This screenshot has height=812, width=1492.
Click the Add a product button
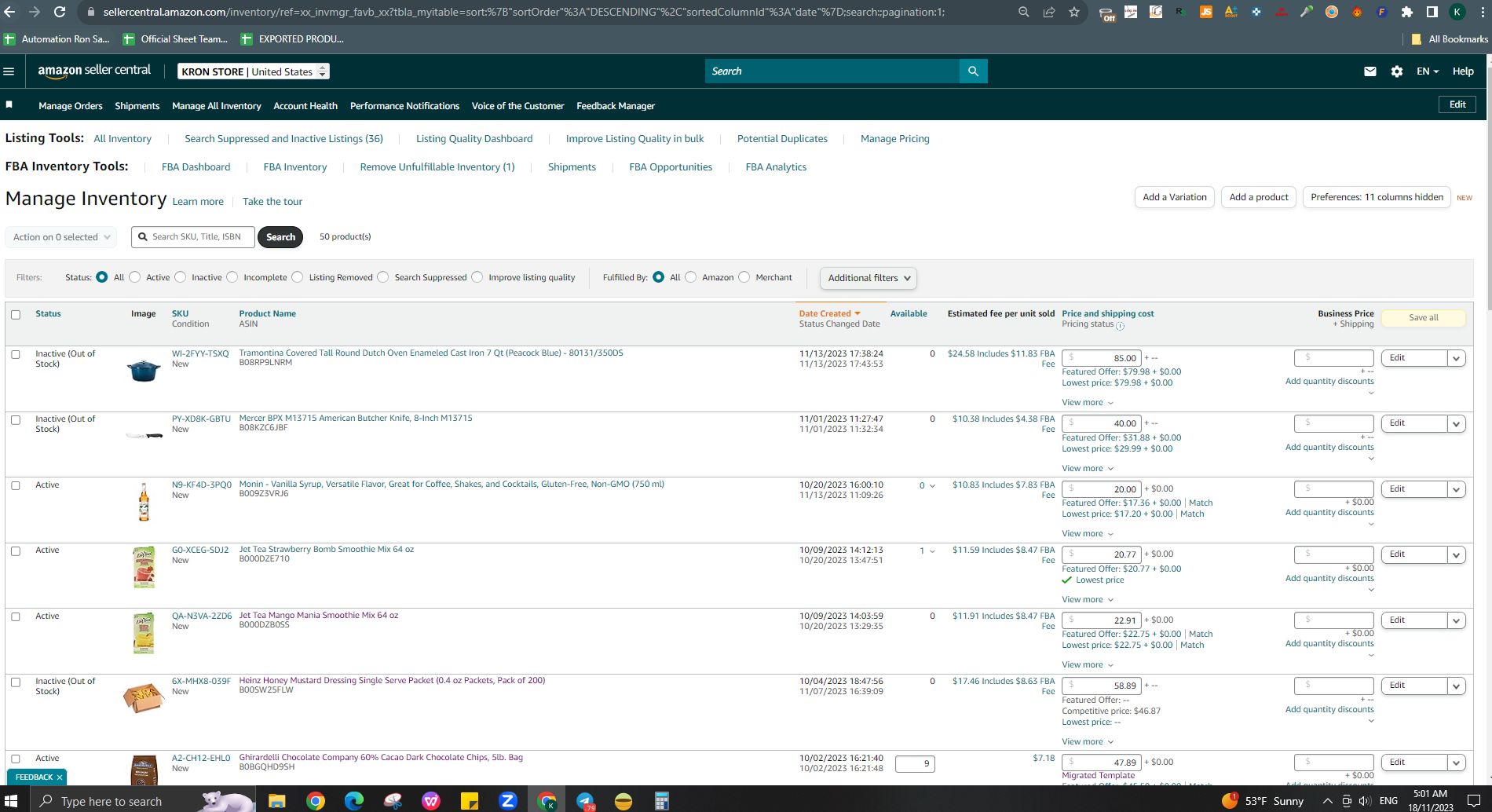tap(1259, 197)
